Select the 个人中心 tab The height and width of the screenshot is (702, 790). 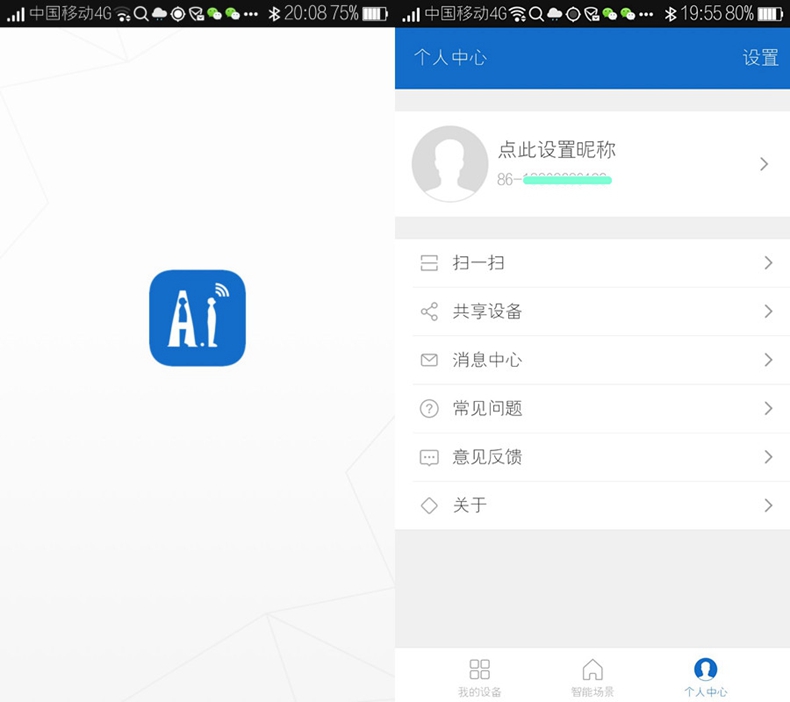[705, 677]
